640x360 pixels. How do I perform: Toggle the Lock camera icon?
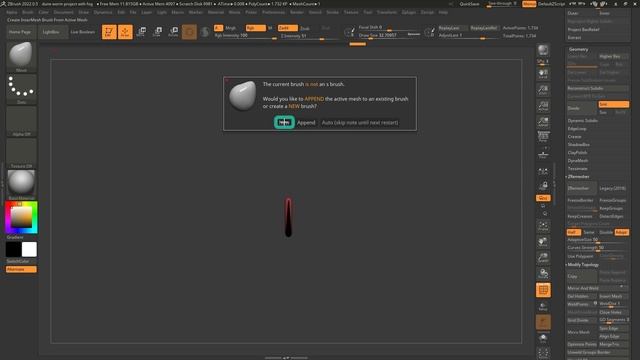(x=543, y=186)
